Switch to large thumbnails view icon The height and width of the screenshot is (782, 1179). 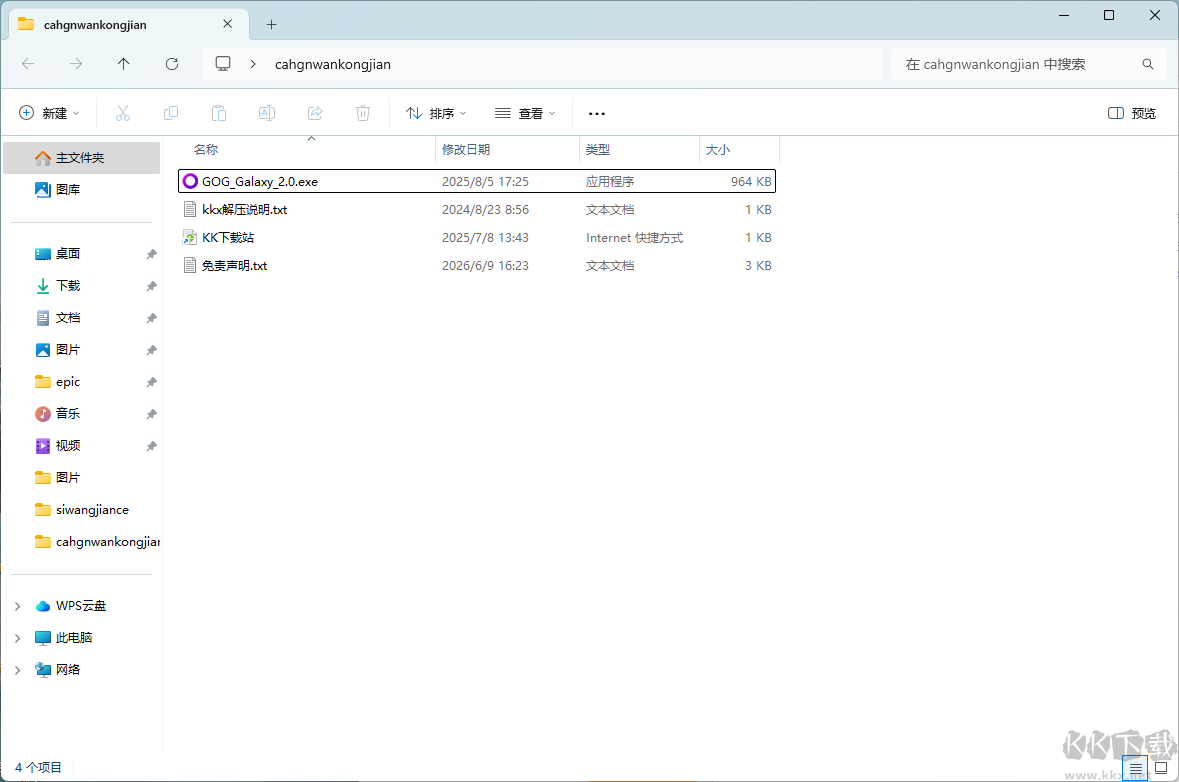(x=1161, y=768)
